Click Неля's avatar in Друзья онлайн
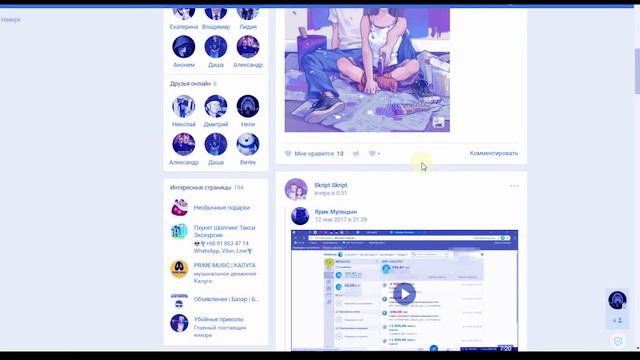This screenshot has height=360, width=640. pos(248,106)
